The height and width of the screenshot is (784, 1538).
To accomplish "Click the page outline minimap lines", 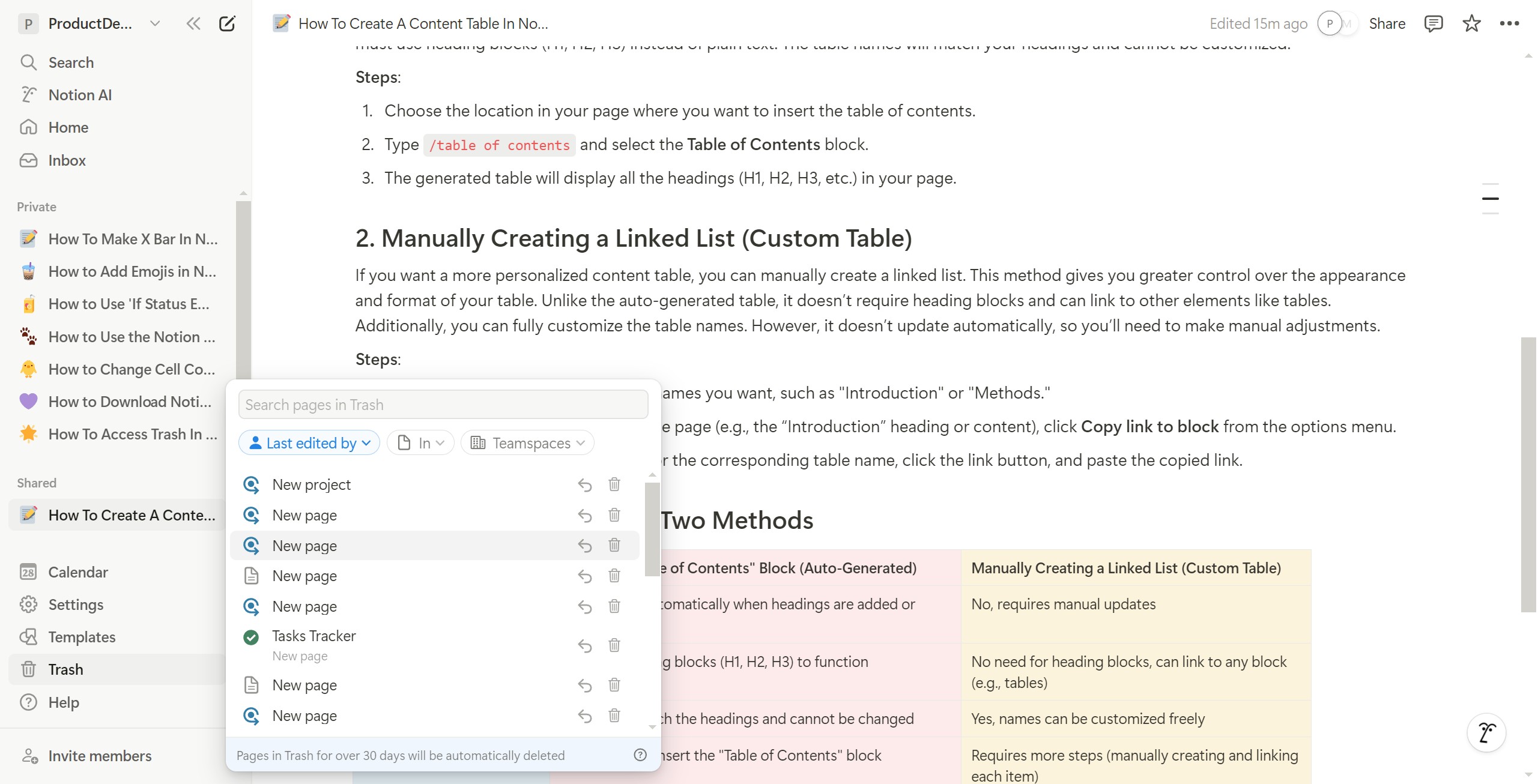I will tap(1490, 199).
